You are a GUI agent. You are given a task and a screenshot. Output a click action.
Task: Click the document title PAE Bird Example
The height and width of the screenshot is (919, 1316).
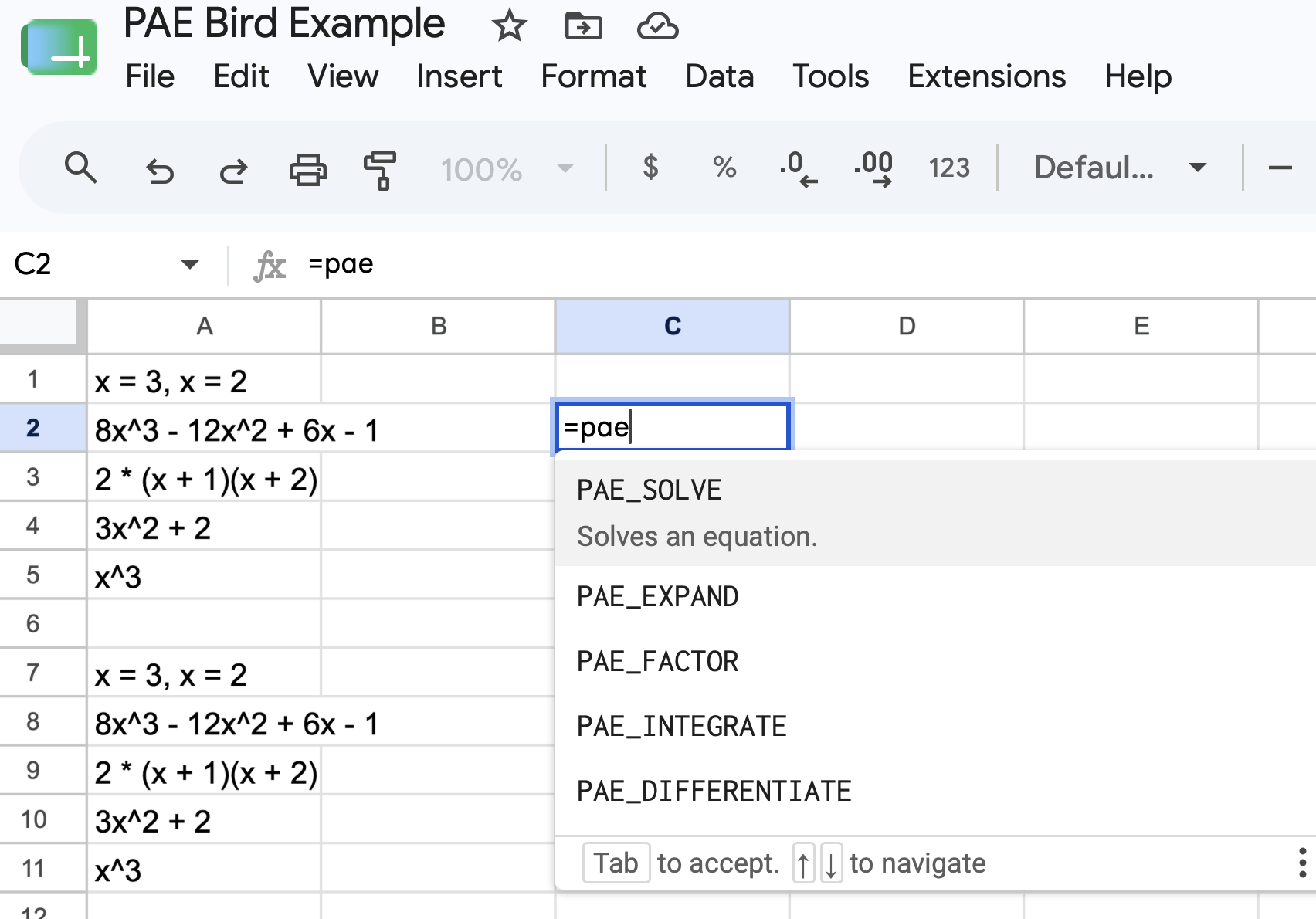pyautogui.click(x=284, y=24)
